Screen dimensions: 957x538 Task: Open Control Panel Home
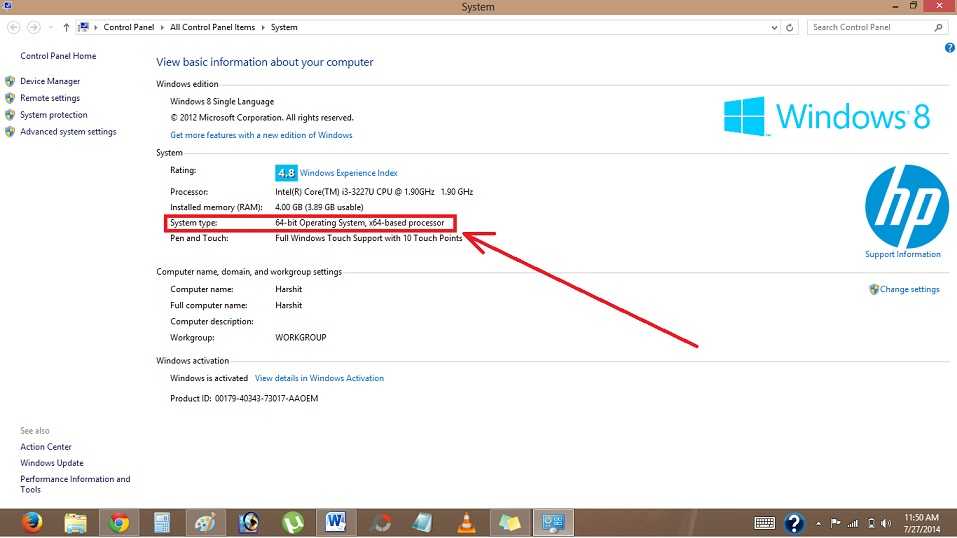pyautogui.click(x=58, y=56)
